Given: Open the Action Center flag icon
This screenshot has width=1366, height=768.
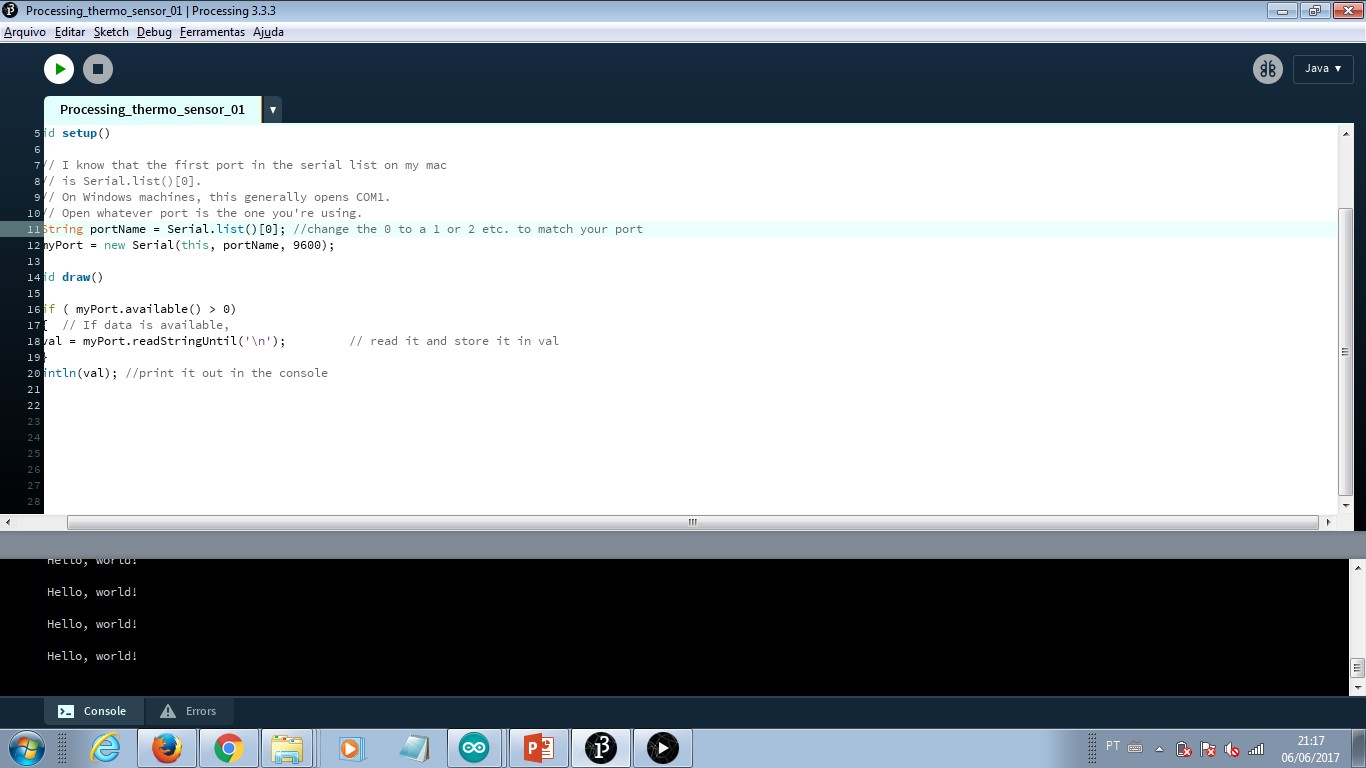Looking at the screenshot, I should (1208, 749).
